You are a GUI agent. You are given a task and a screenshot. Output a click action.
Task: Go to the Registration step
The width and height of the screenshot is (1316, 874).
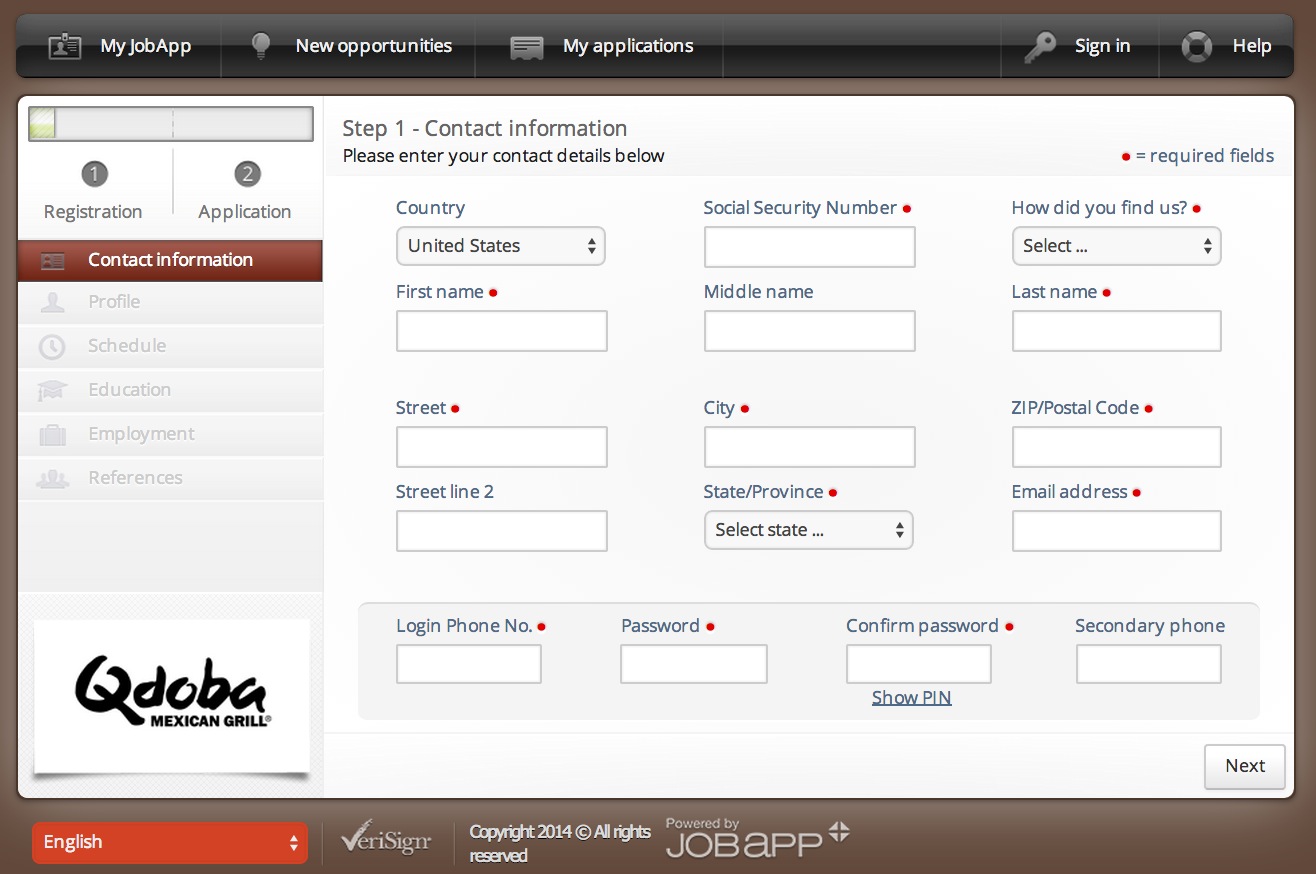93,190
